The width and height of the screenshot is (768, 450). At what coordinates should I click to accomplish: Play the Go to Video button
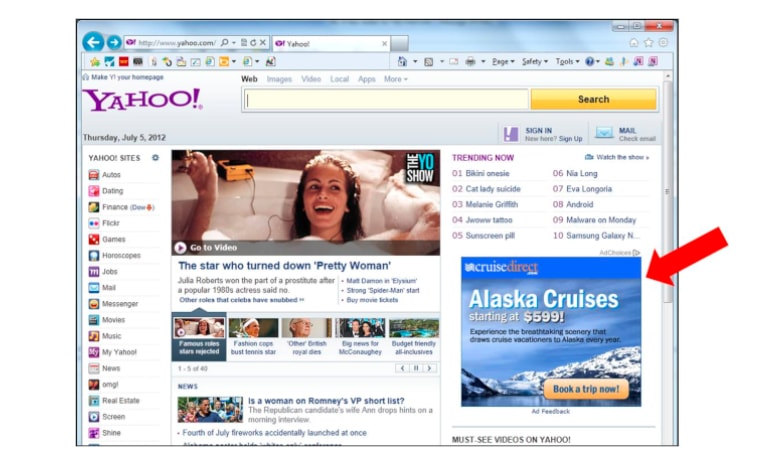[x=180, y=248]
